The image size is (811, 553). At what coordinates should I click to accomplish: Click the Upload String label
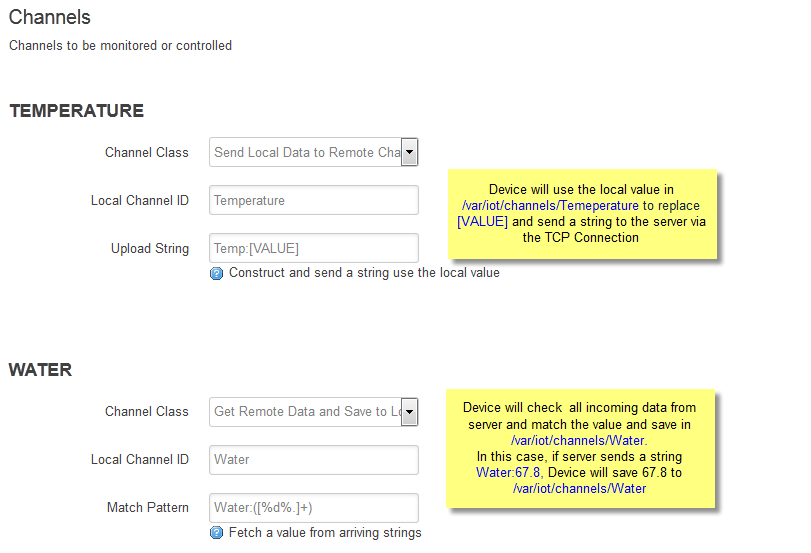coord(150,249)
